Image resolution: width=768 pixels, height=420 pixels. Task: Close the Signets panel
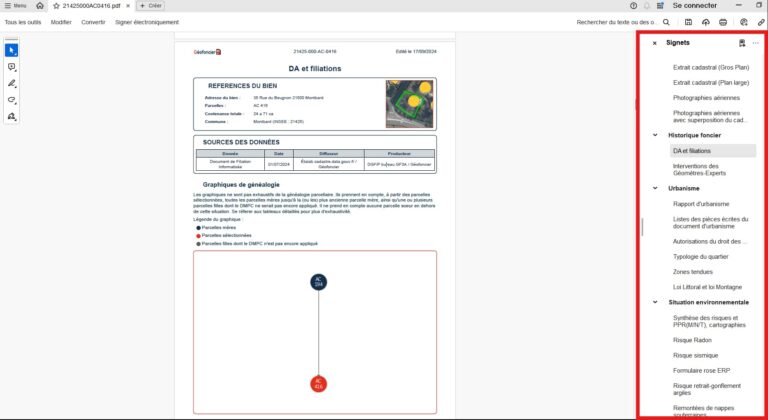pyautogui.click(x=654, y=43)
